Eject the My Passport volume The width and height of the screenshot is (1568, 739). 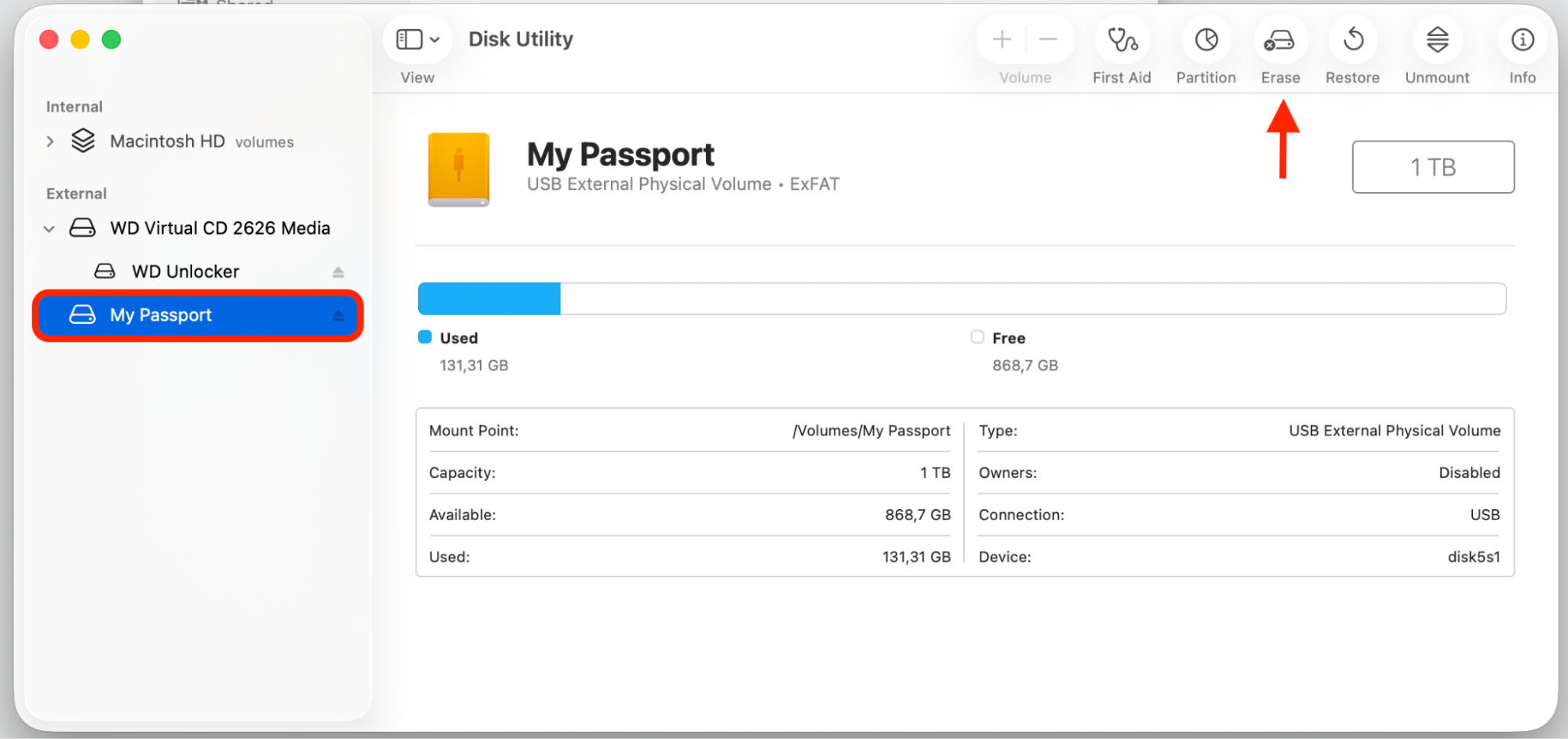tap(338, 315)
